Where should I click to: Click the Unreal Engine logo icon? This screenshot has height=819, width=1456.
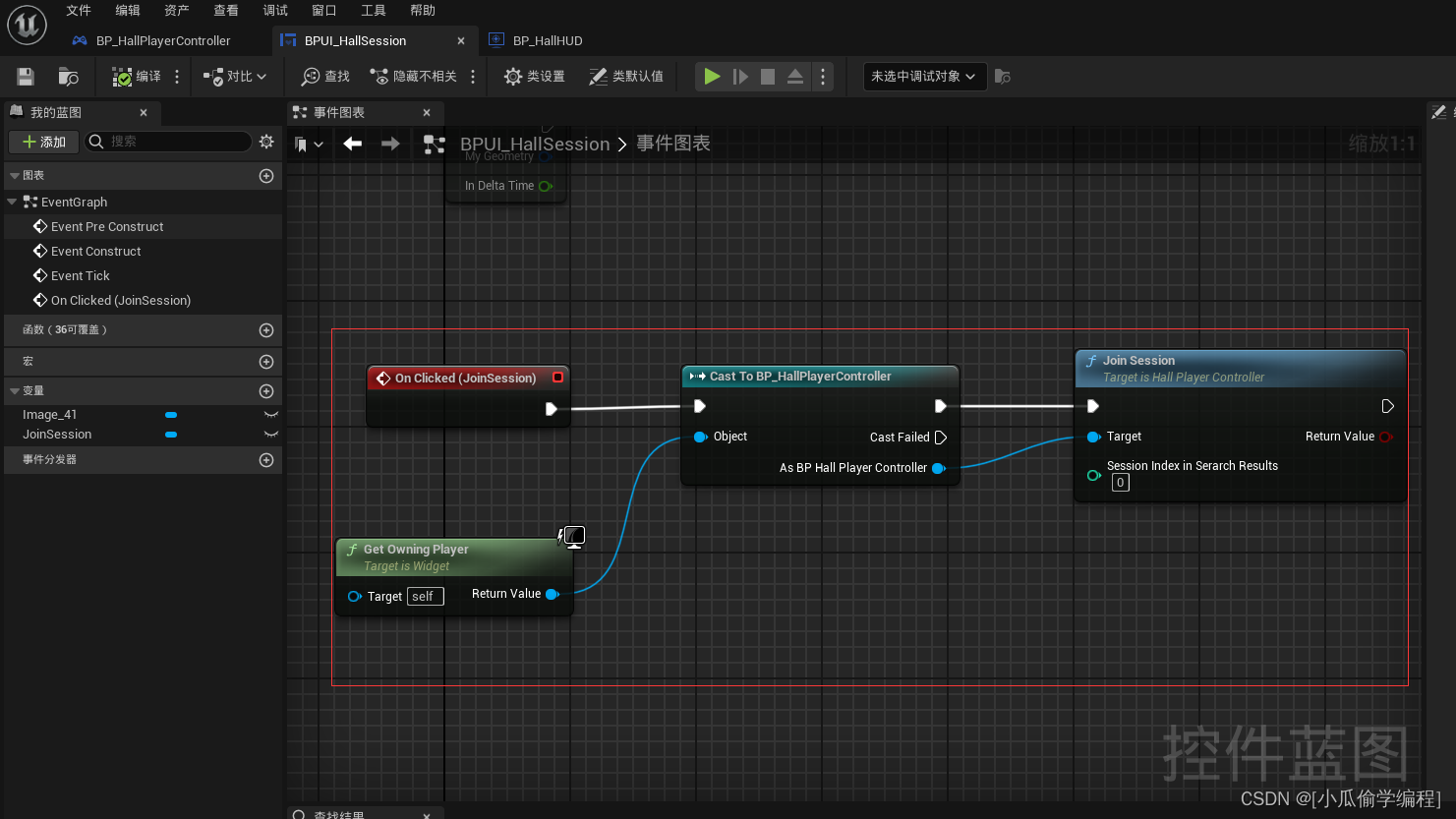pos(27,25)
